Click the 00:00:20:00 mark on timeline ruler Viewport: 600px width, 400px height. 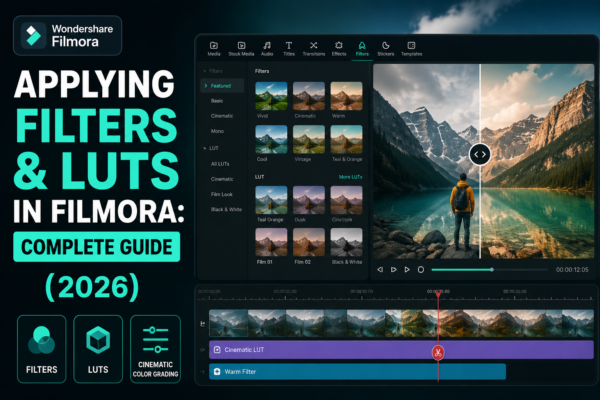(x=514, y=292)
